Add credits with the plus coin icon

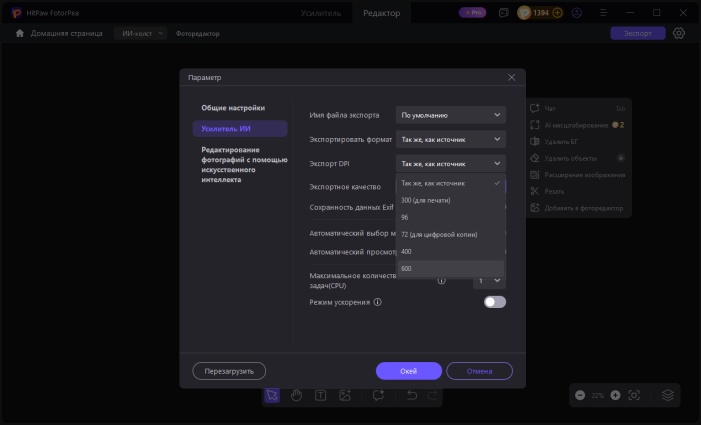[557, 13]
